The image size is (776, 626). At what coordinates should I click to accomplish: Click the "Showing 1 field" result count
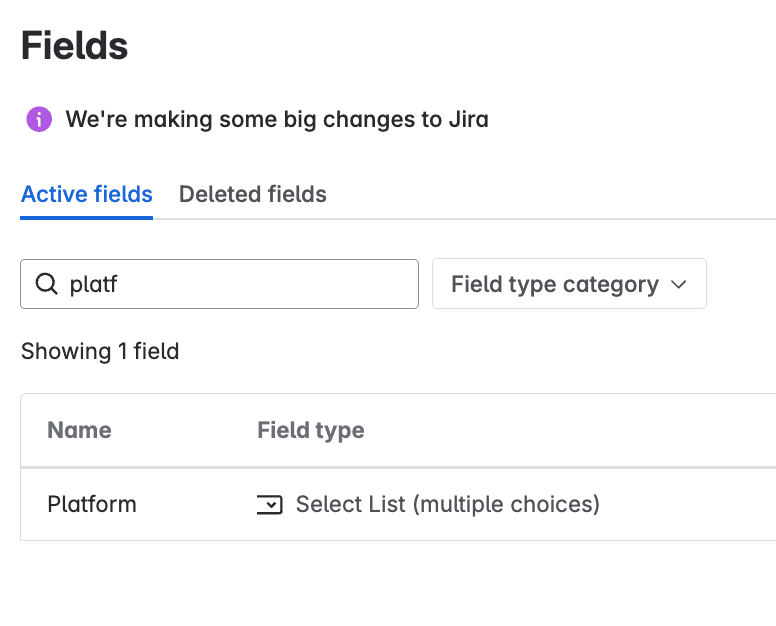100,351
